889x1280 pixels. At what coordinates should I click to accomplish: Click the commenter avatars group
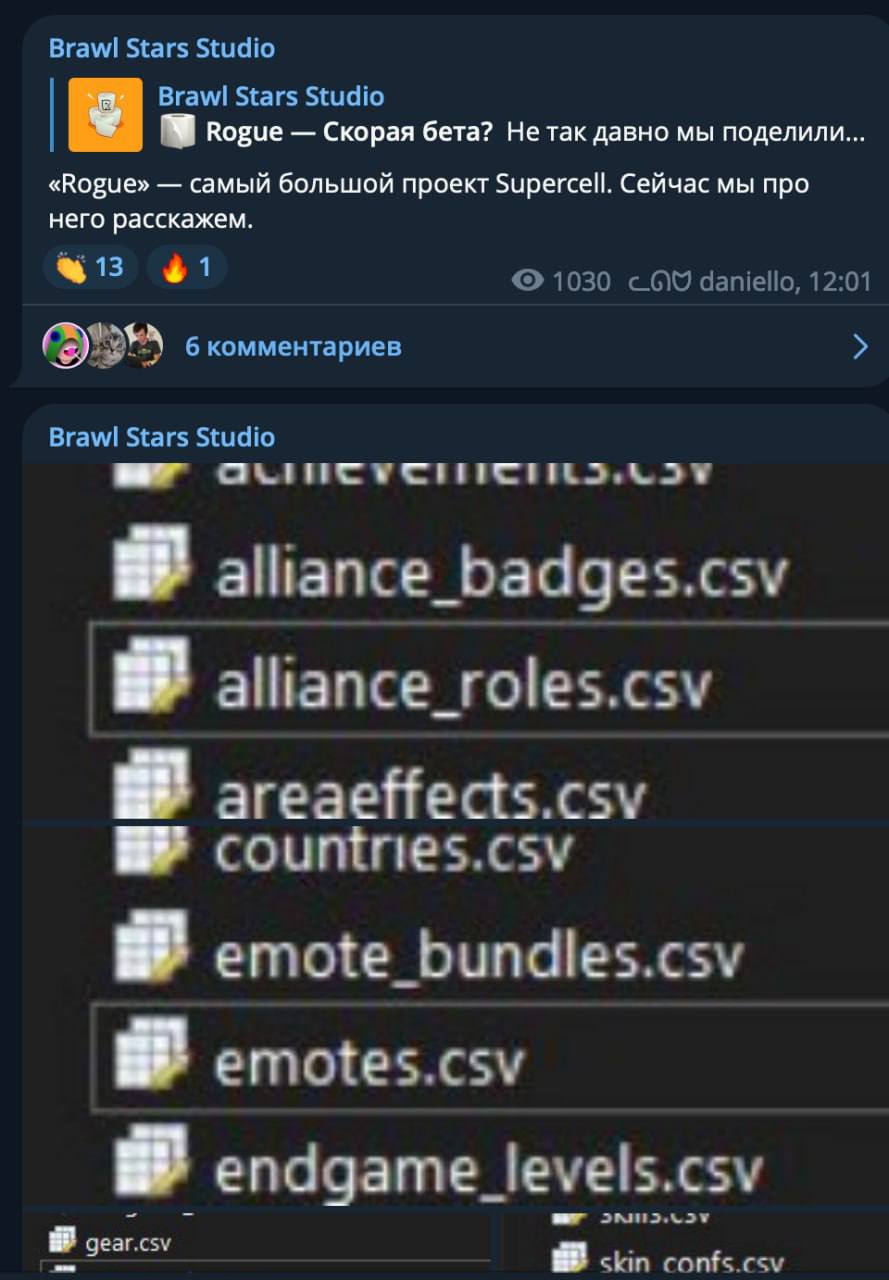[x=103, y=346]
